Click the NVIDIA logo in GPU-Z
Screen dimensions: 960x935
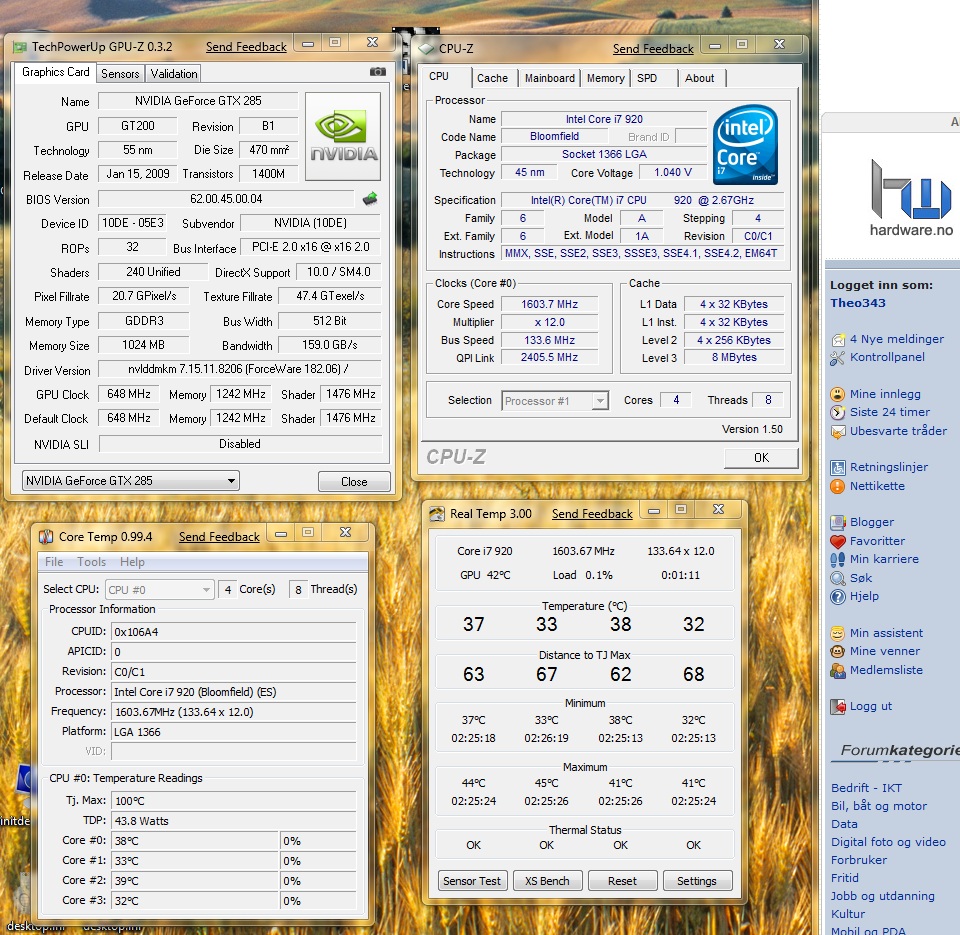pyautogui.click(x=343, y=136)
